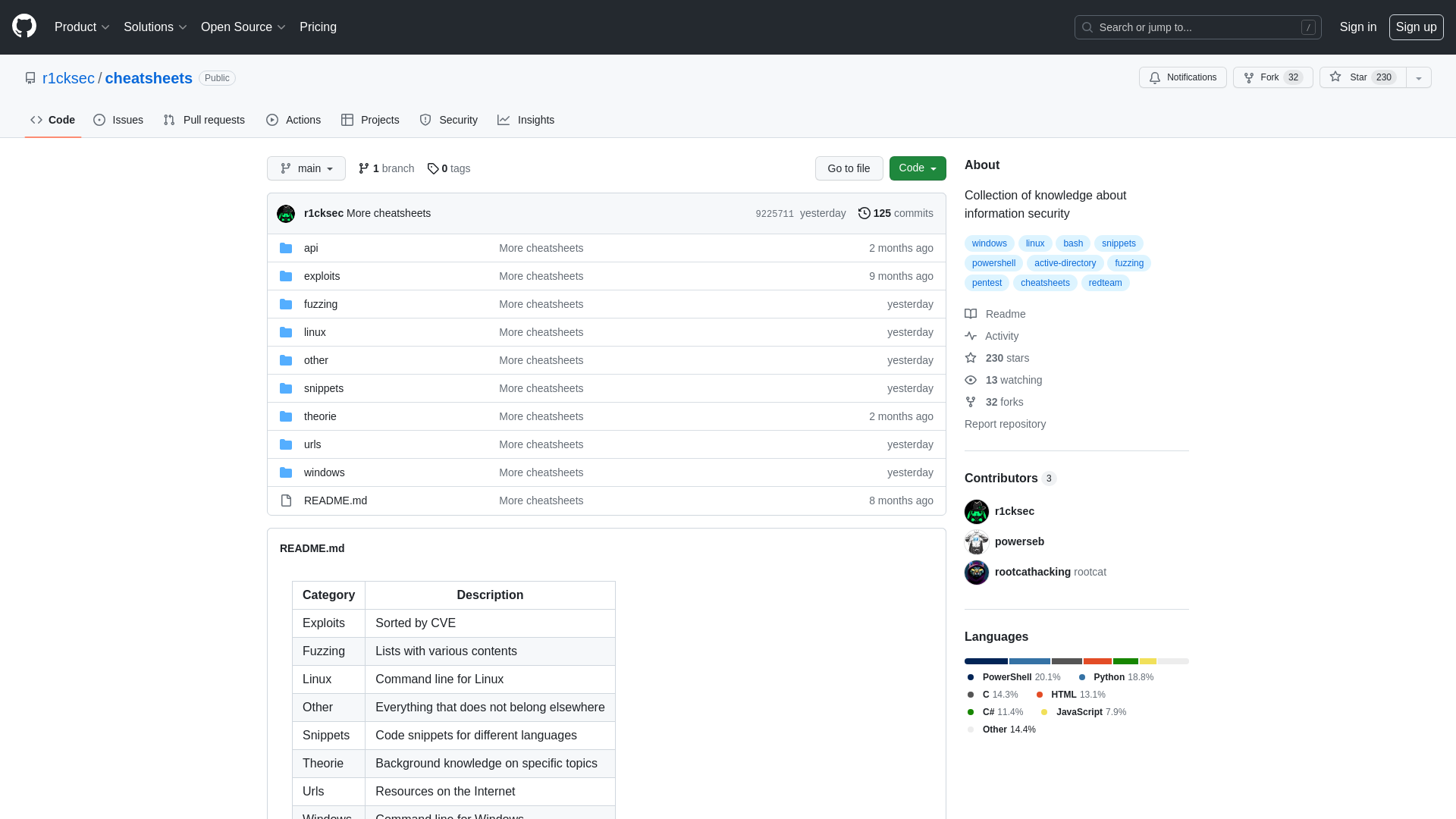The height and width of the screenshot is (819, 1456).
Task: Open the JavaScript 7.9% language link
Action: coord(1083,712)
